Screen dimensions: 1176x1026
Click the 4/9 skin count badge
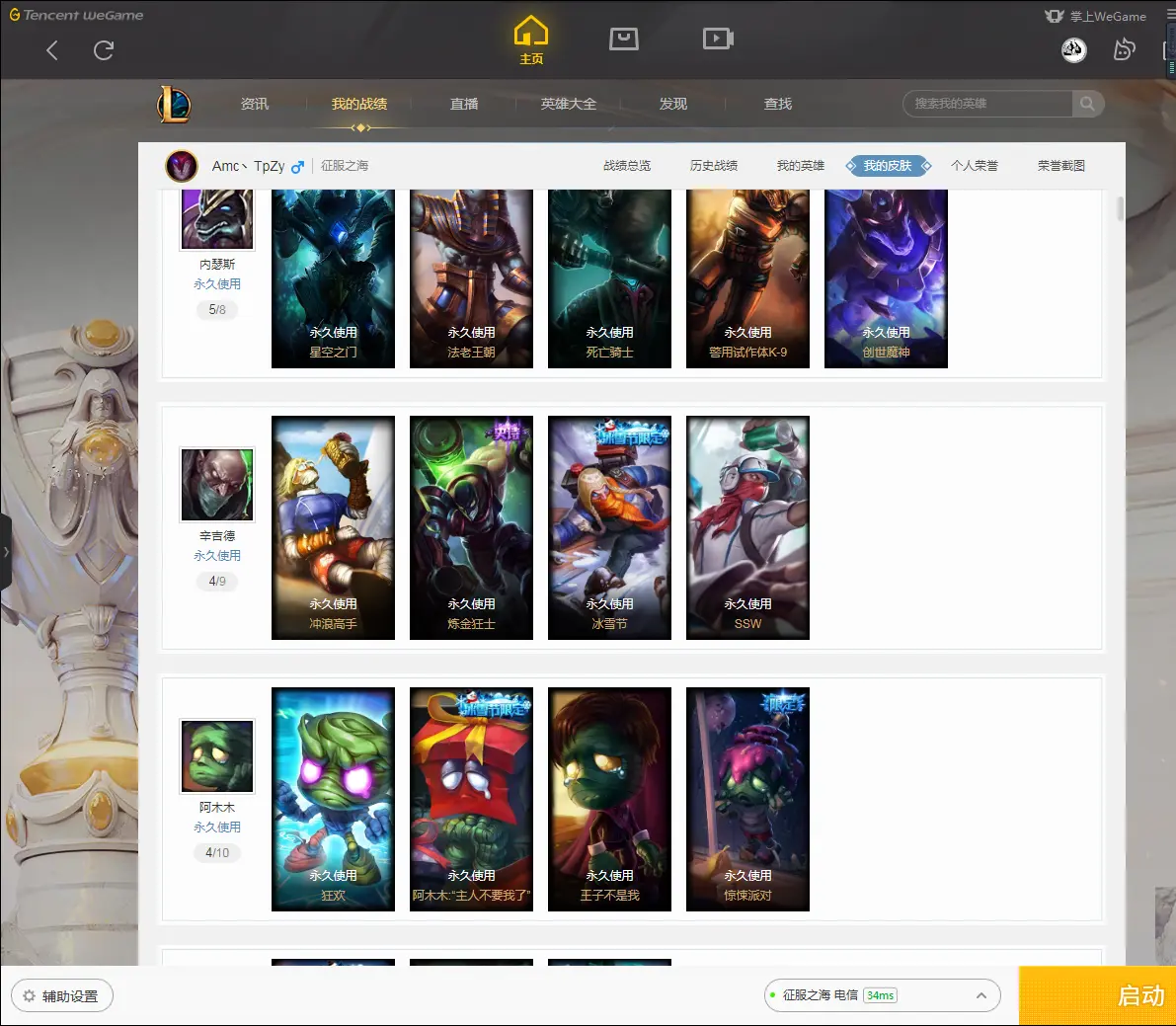pos(217,582)
